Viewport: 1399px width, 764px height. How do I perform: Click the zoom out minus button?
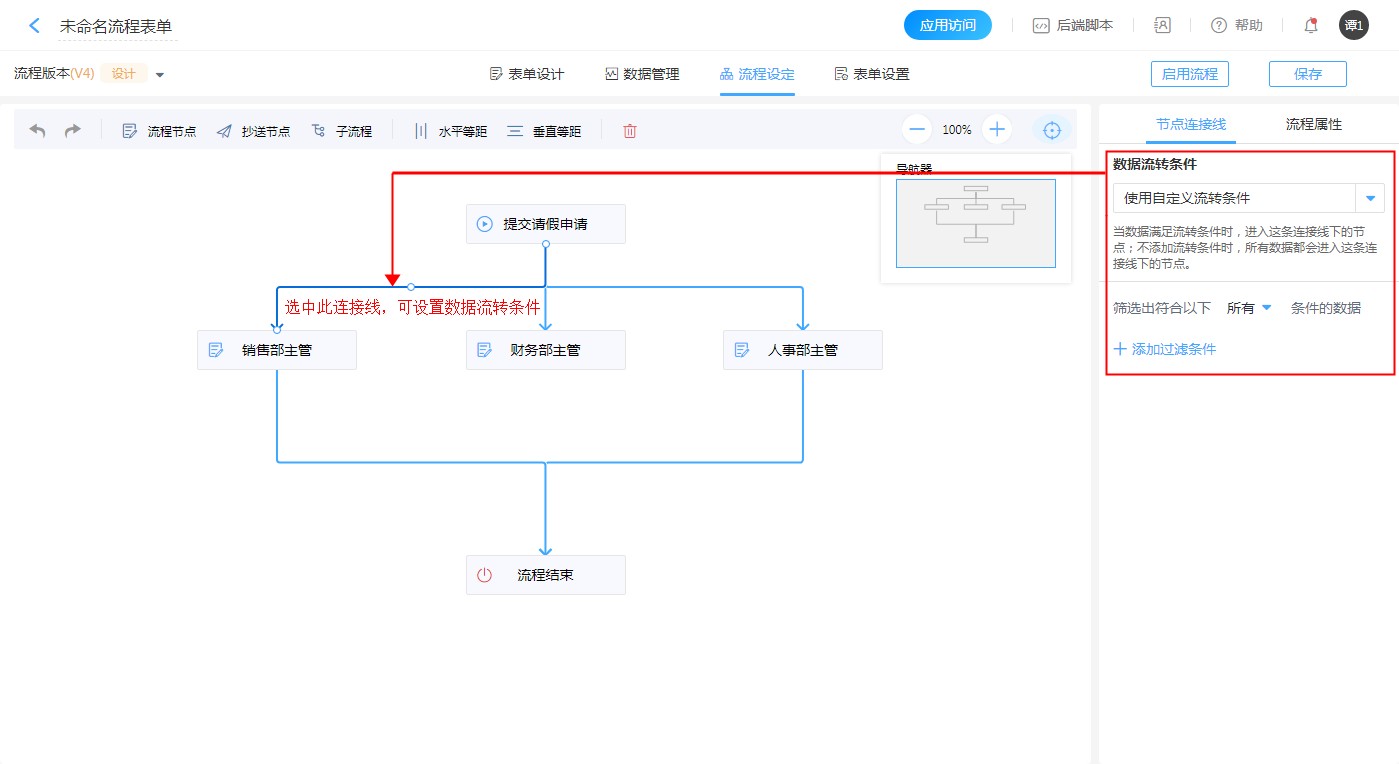point(917,129)
